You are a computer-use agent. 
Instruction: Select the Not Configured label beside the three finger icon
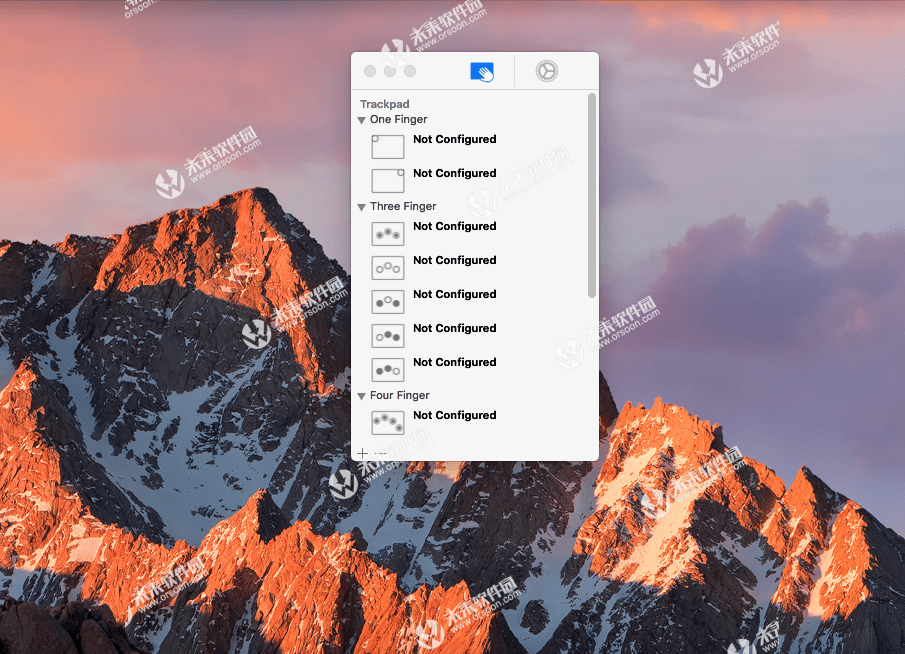point(454,226)
